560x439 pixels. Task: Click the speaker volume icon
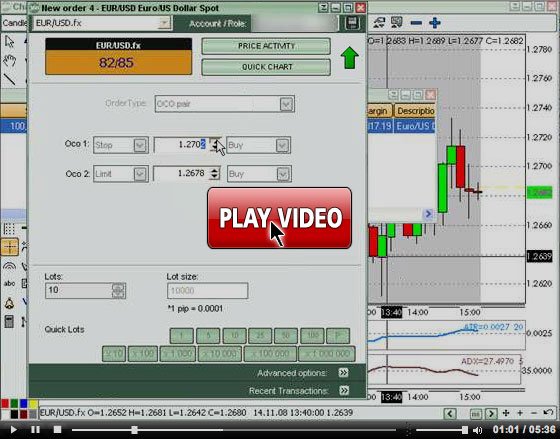[477, 430]
